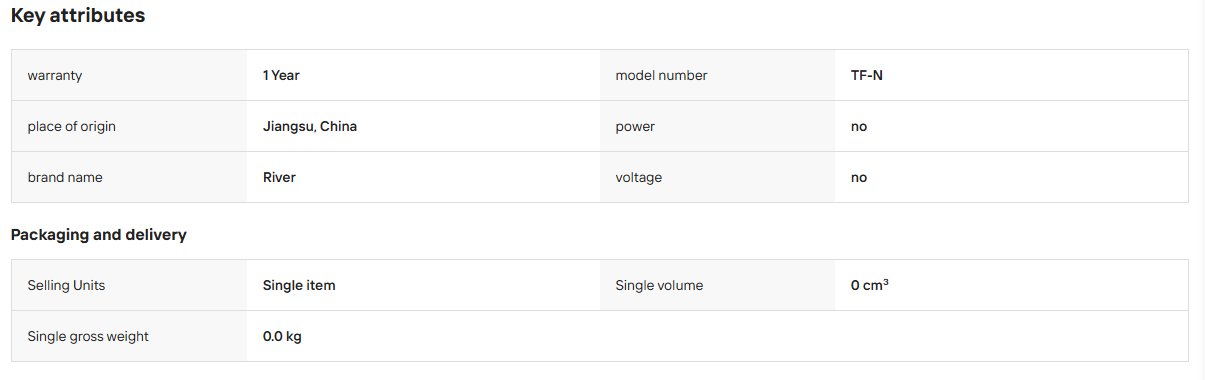The image size is (1207, 380).
Task: Click the TF-N model value
Action: pyautogui.click(x=867, y=76)
